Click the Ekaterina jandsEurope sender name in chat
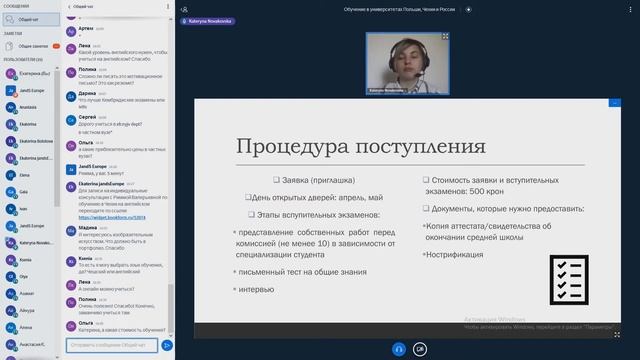640x360 pixels. [x=101, y=184]
